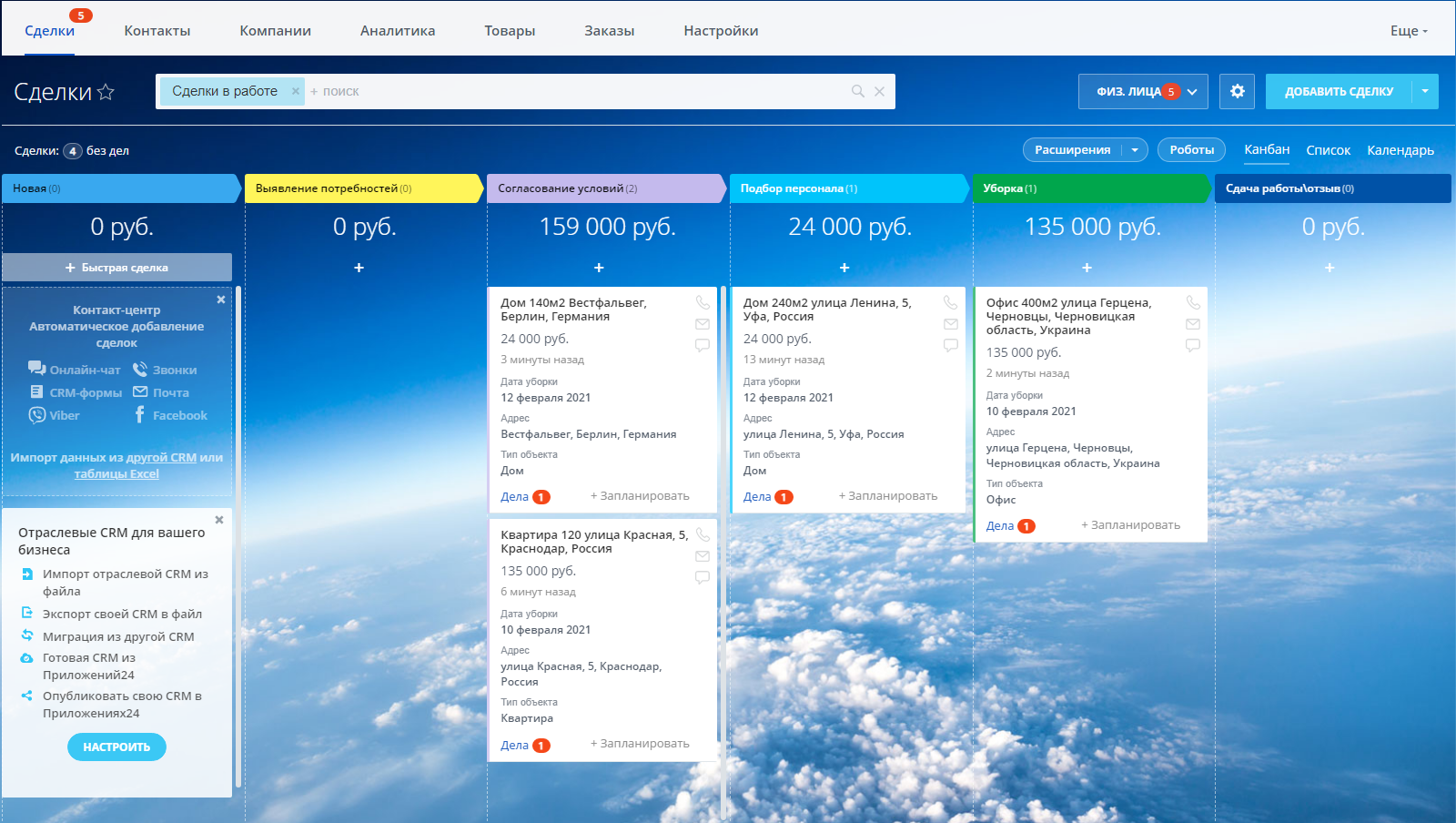Viewport: 1456px width, 823px height.
Task: Open the Аналитика menu tab
Action: tap(397, 31)
